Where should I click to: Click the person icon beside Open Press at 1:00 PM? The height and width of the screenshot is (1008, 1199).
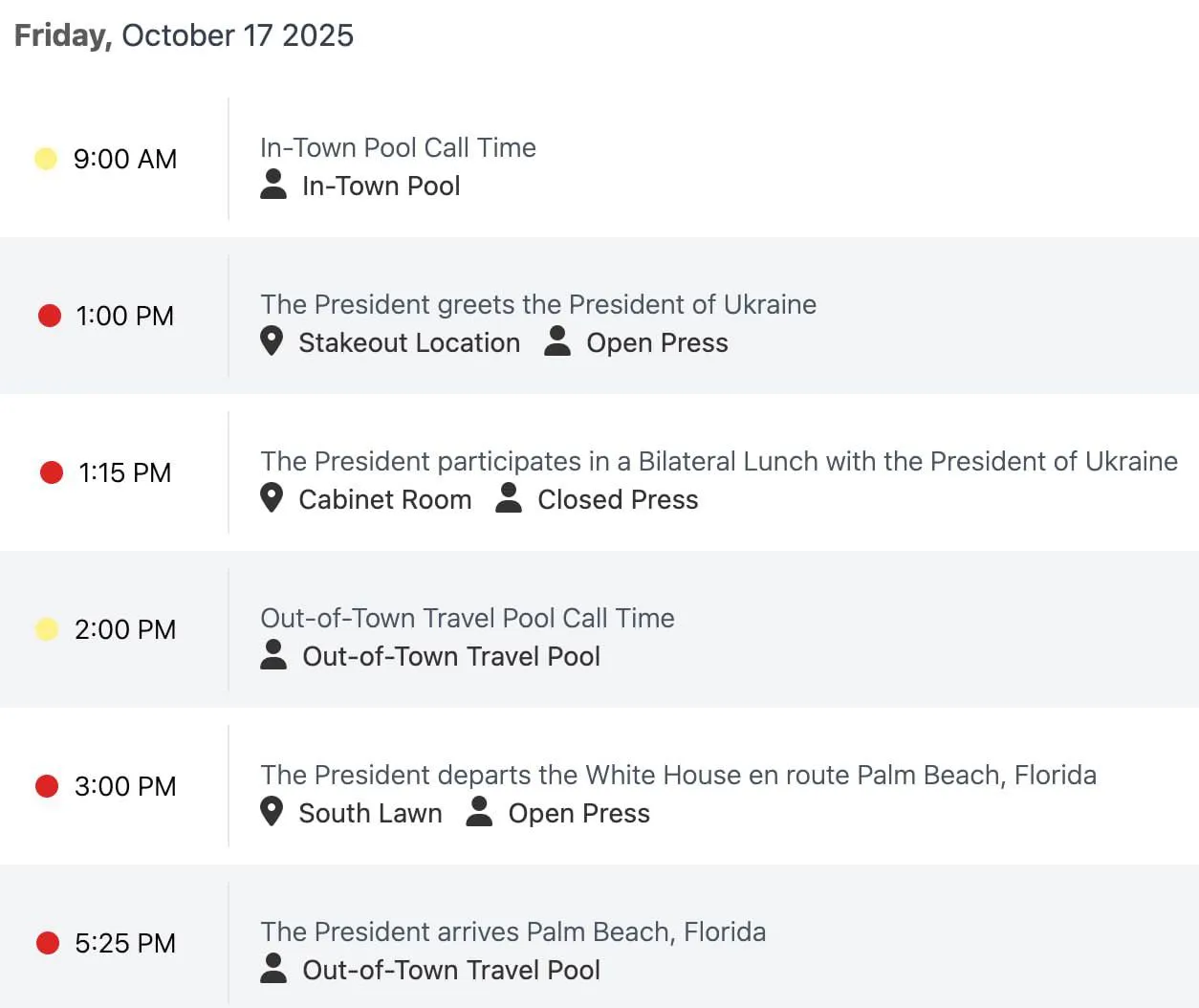pos(557,341)
